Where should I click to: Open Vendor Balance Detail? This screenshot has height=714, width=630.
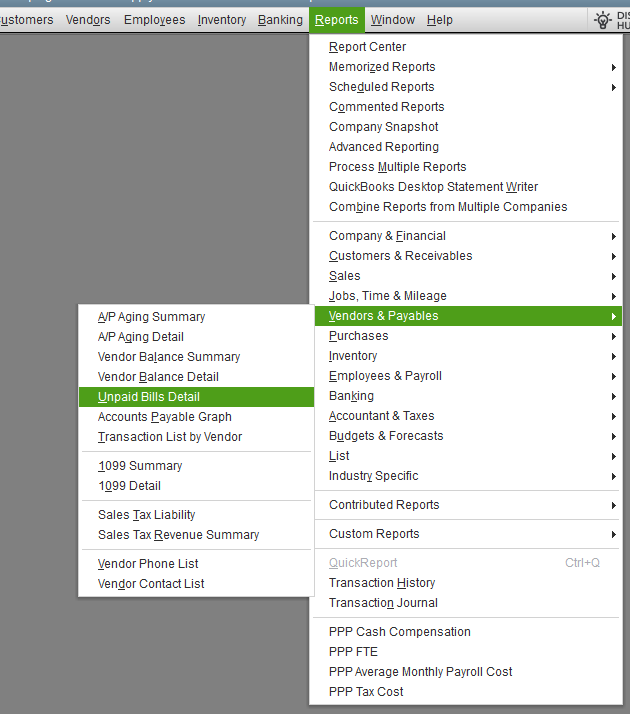tap(196, 377)
